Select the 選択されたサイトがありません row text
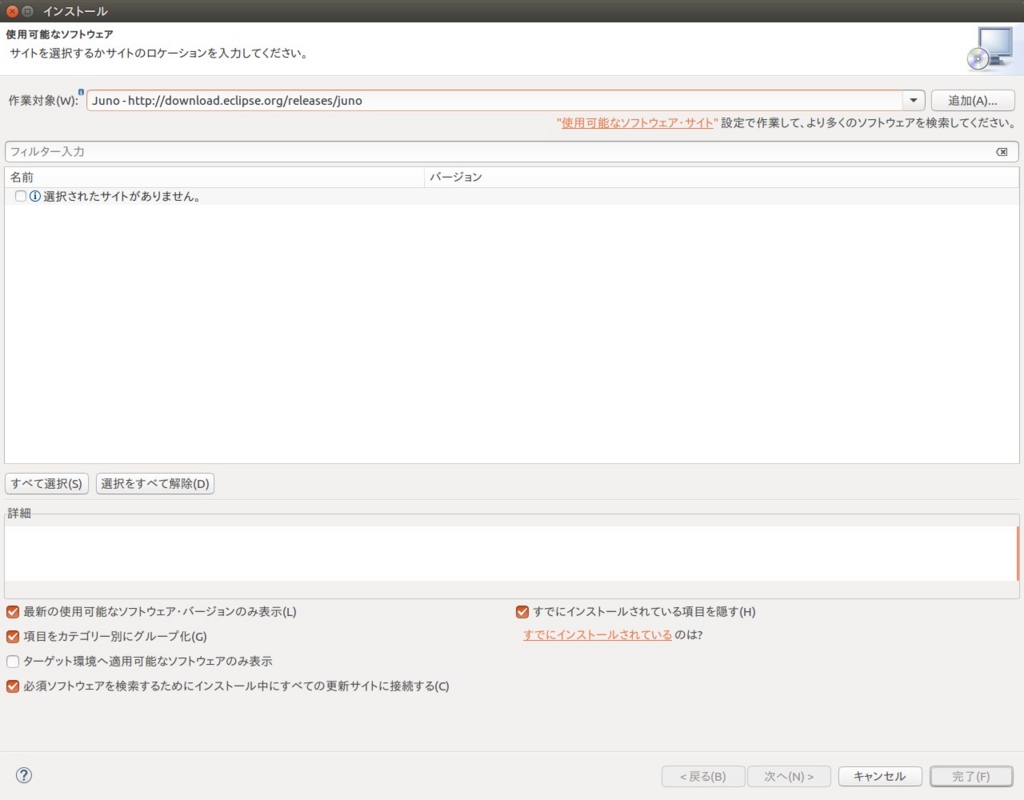This screenshot has width=1024, height=800. coord(121,197)
